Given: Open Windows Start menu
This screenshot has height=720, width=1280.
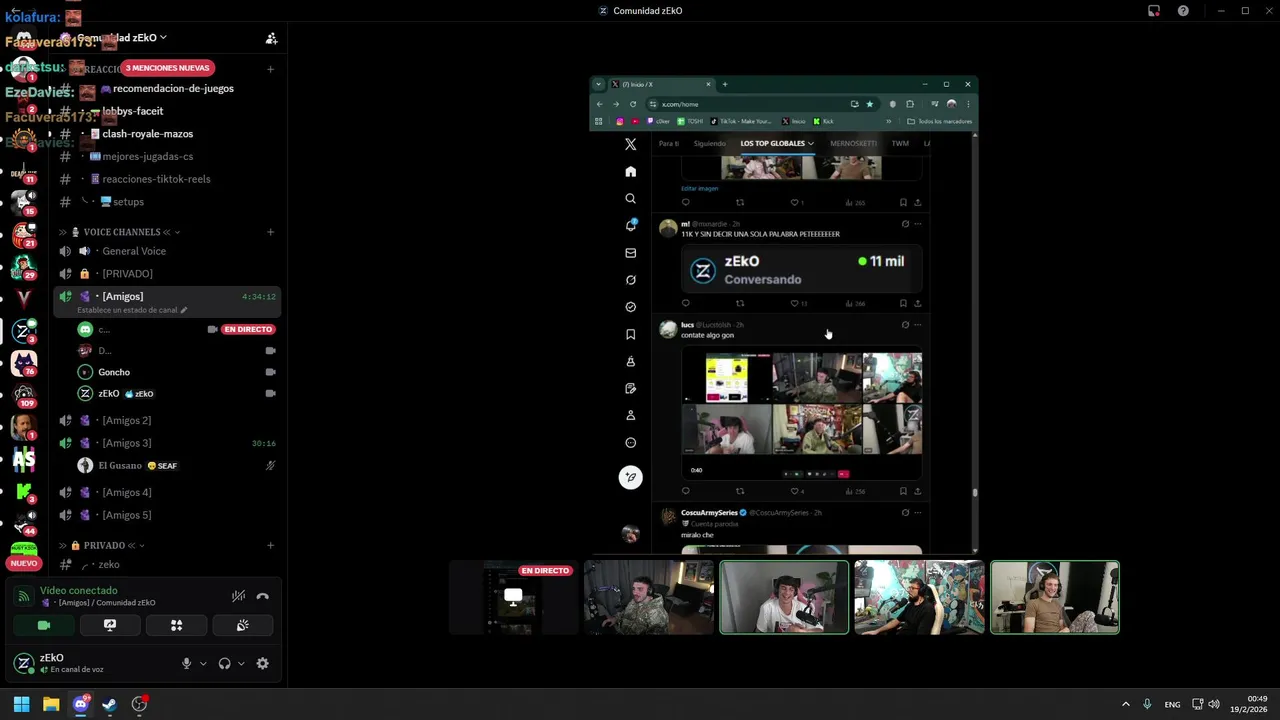Looking at the screenshot, I should coord(21,704).
